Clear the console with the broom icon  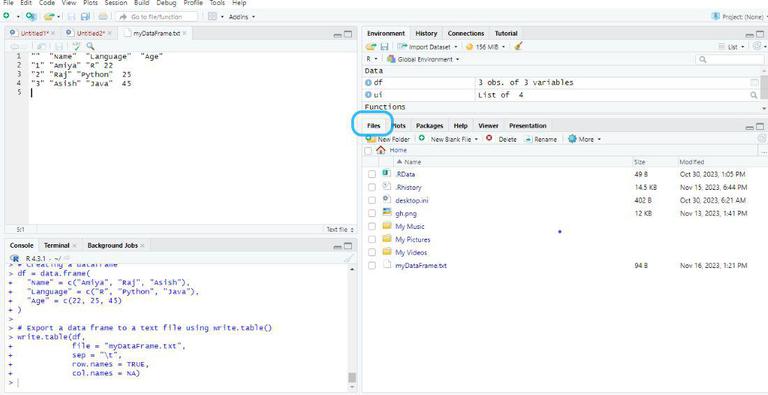349,258
